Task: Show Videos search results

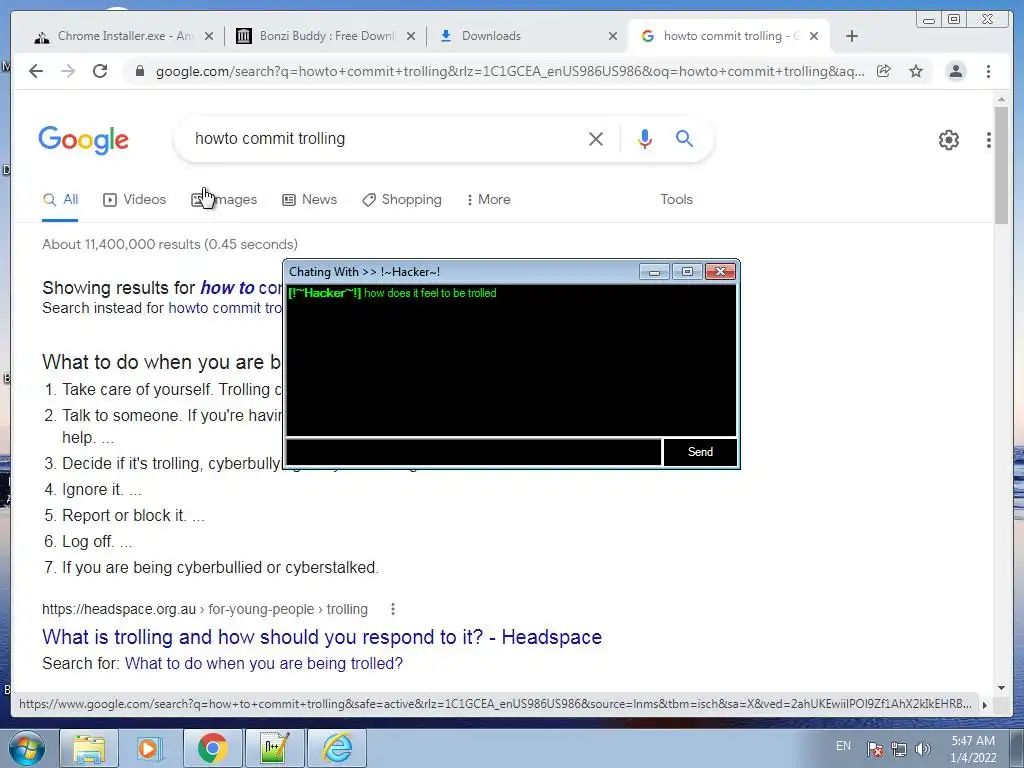Action: (x=135, y=199)
